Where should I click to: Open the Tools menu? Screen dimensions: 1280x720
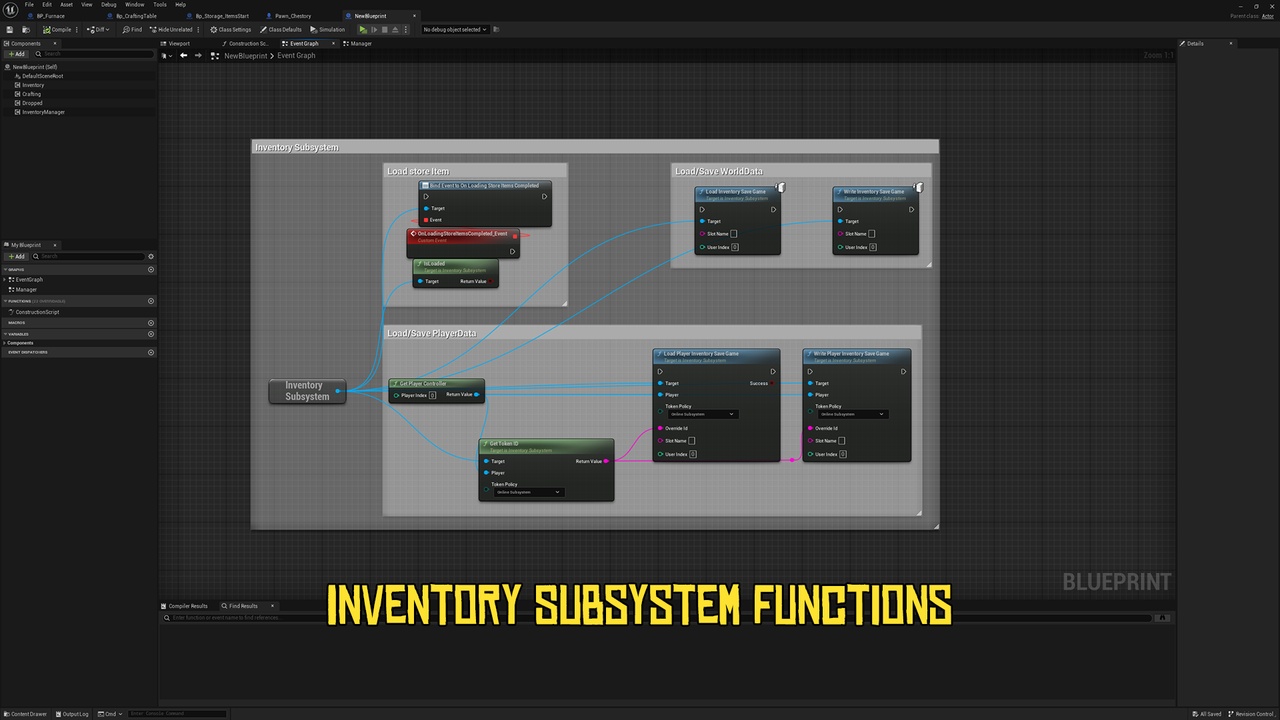(160, 4)
